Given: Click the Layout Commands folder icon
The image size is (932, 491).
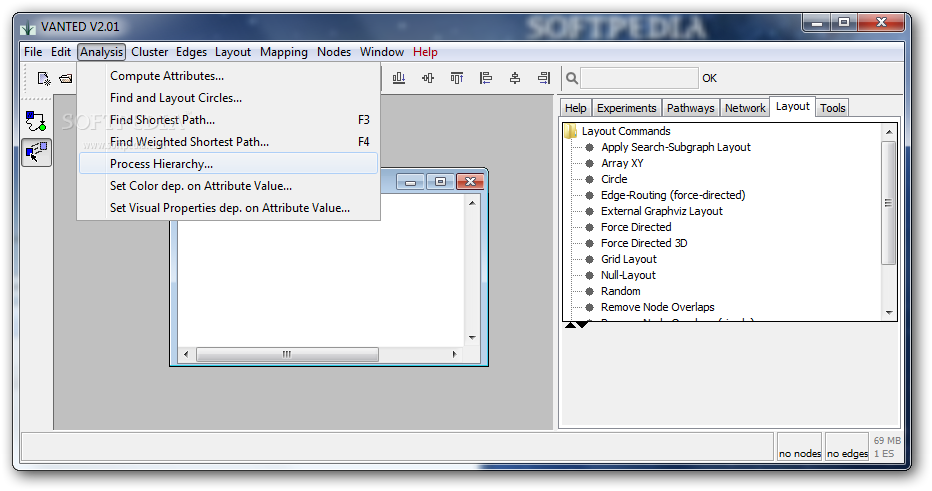Looking at the screenshot, I should (571, 131).
